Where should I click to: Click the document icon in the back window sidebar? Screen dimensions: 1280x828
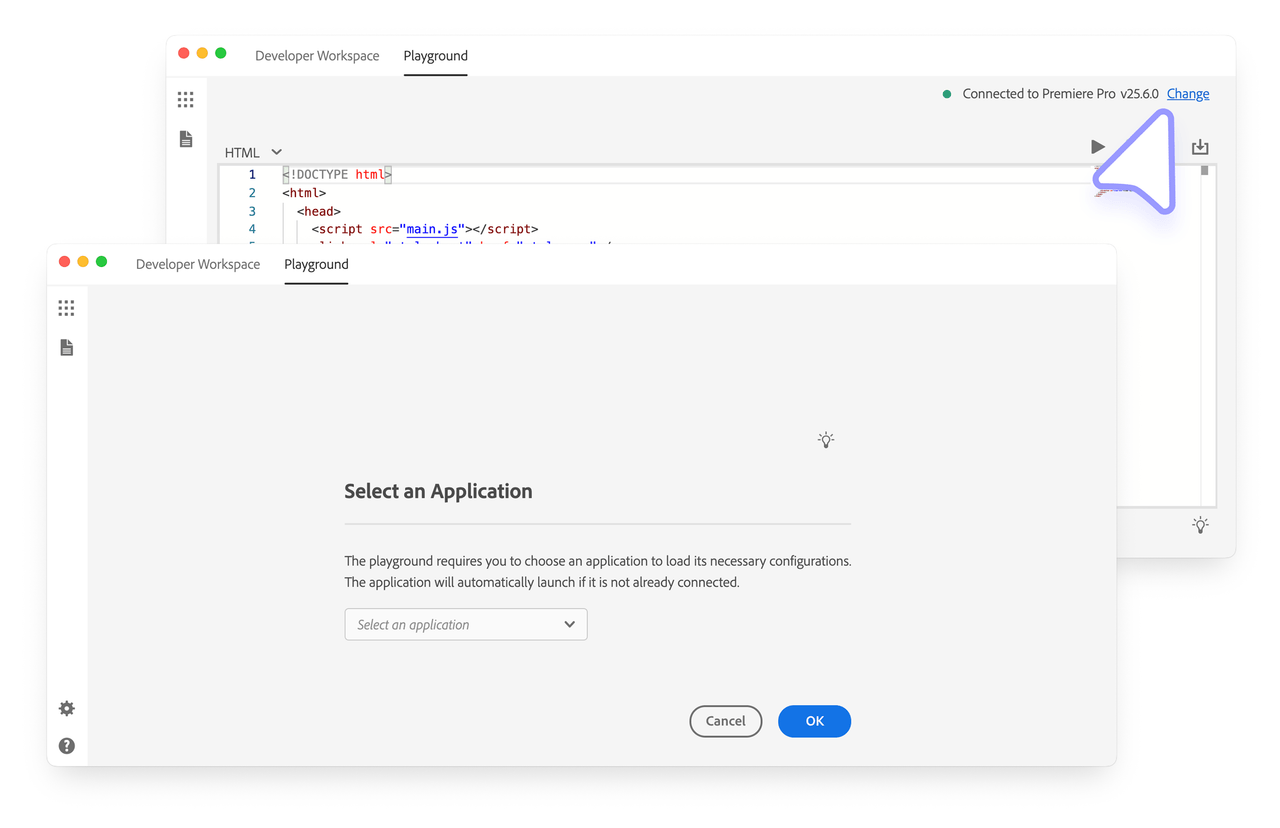[x=185, y=139]
